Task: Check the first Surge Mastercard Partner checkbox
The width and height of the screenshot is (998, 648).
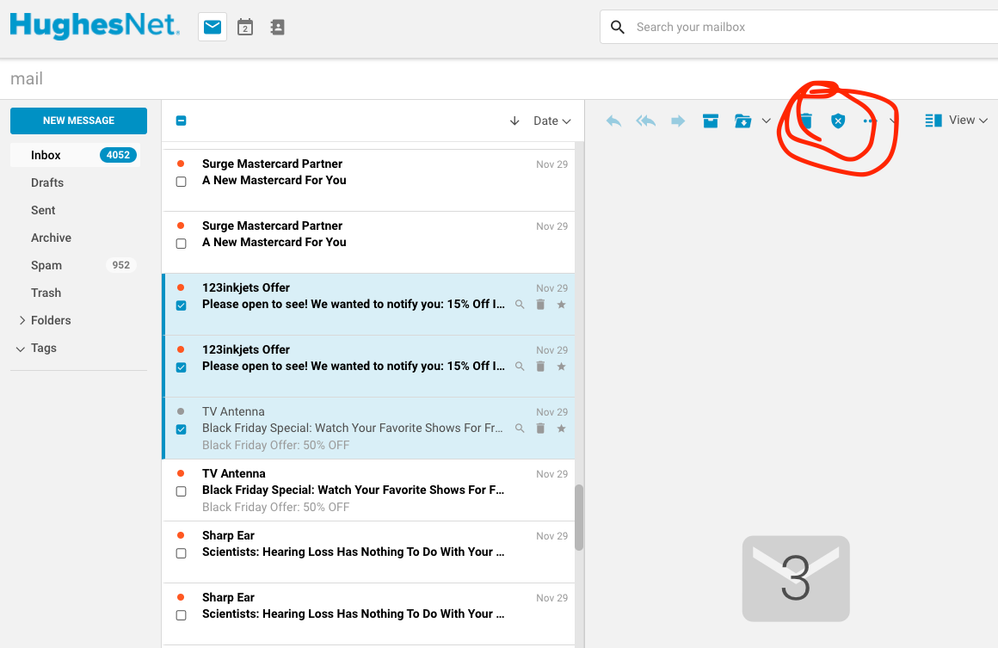Action: tap(181, 182)
